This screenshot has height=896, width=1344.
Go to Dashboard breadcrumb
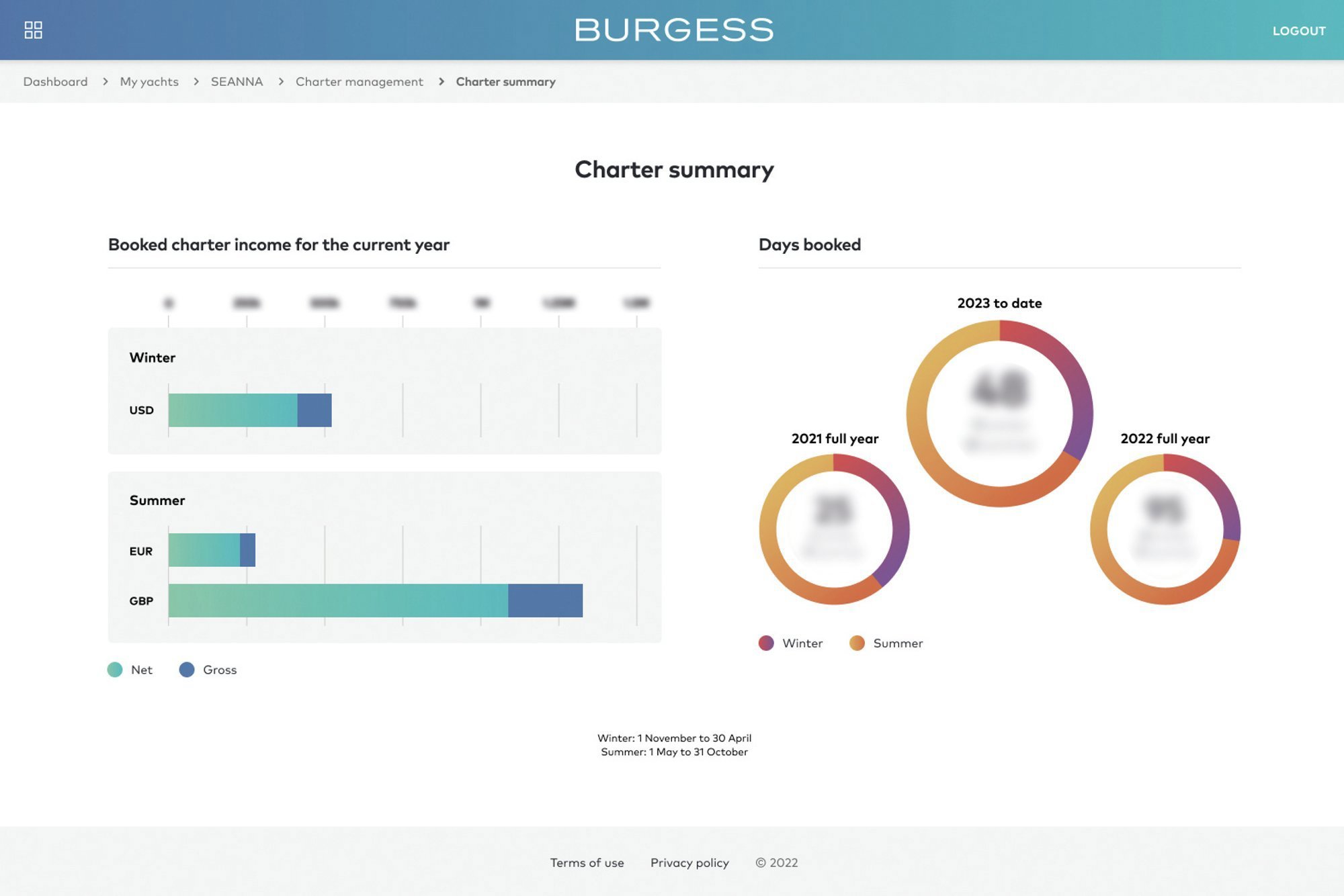[x=55, y=81]
